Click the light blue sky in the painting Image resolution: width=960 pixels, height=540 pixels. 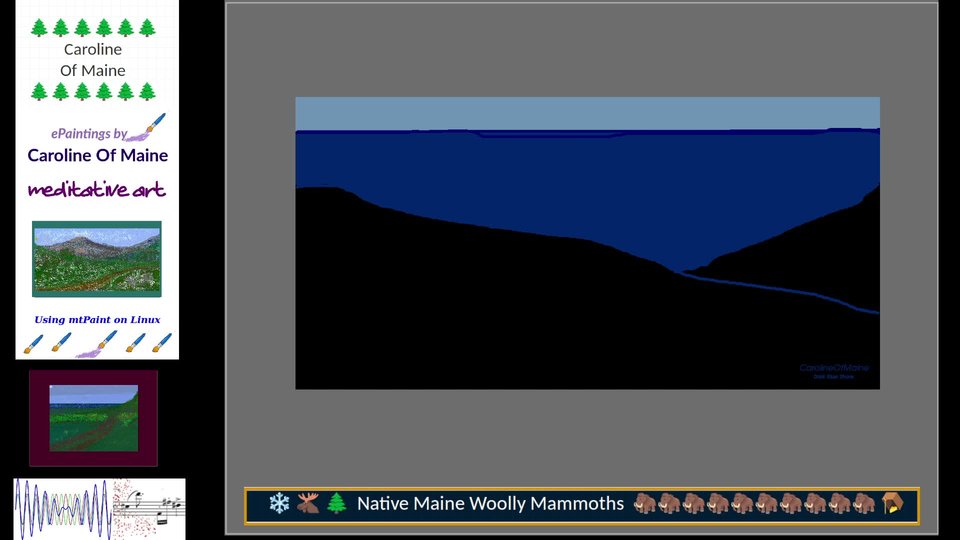pyautogui.click(x=588, y=113)
